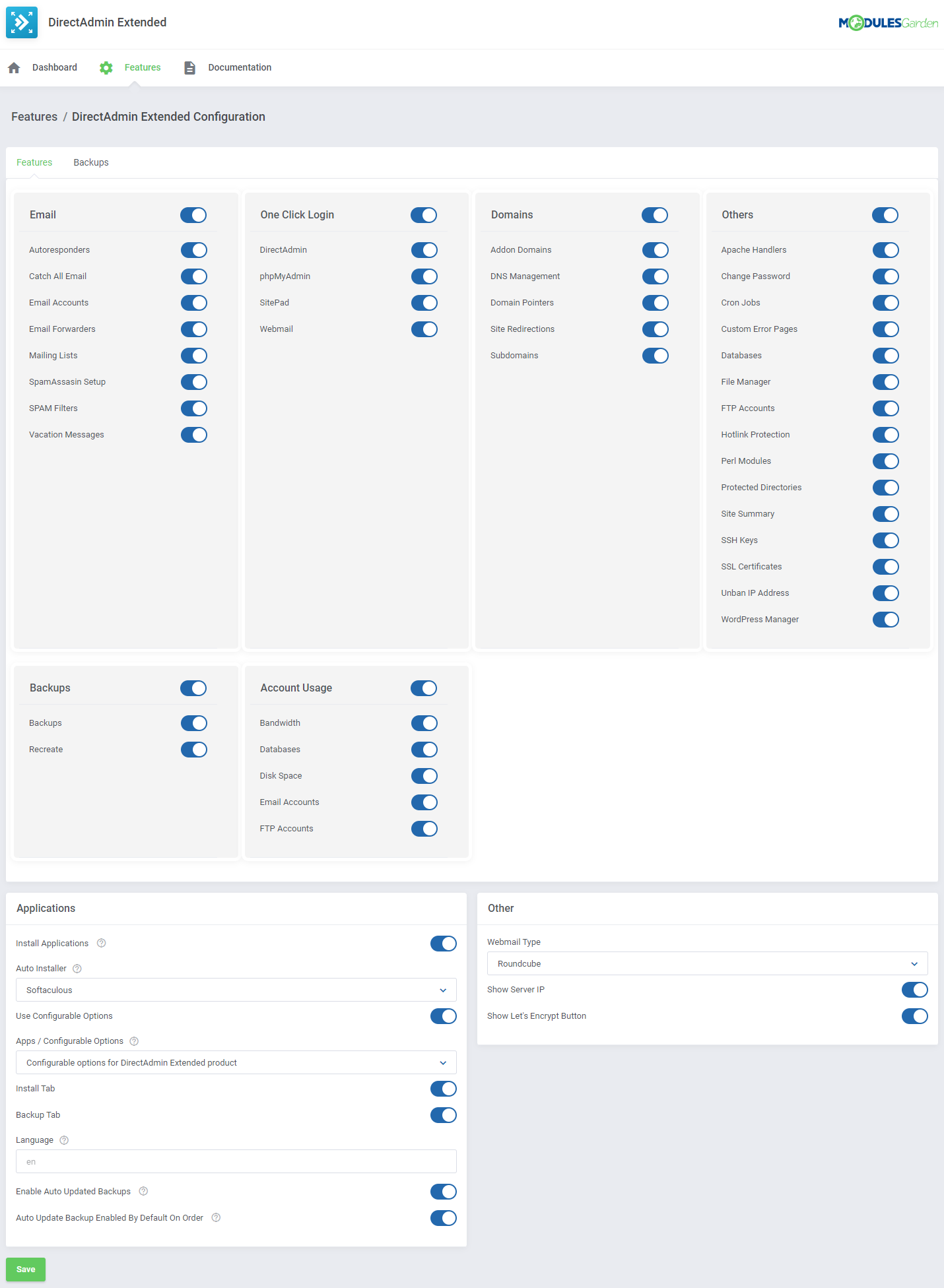Toggle Protected Directories switch
Viewport: 944px width, 1288px height.
[886, 488]
